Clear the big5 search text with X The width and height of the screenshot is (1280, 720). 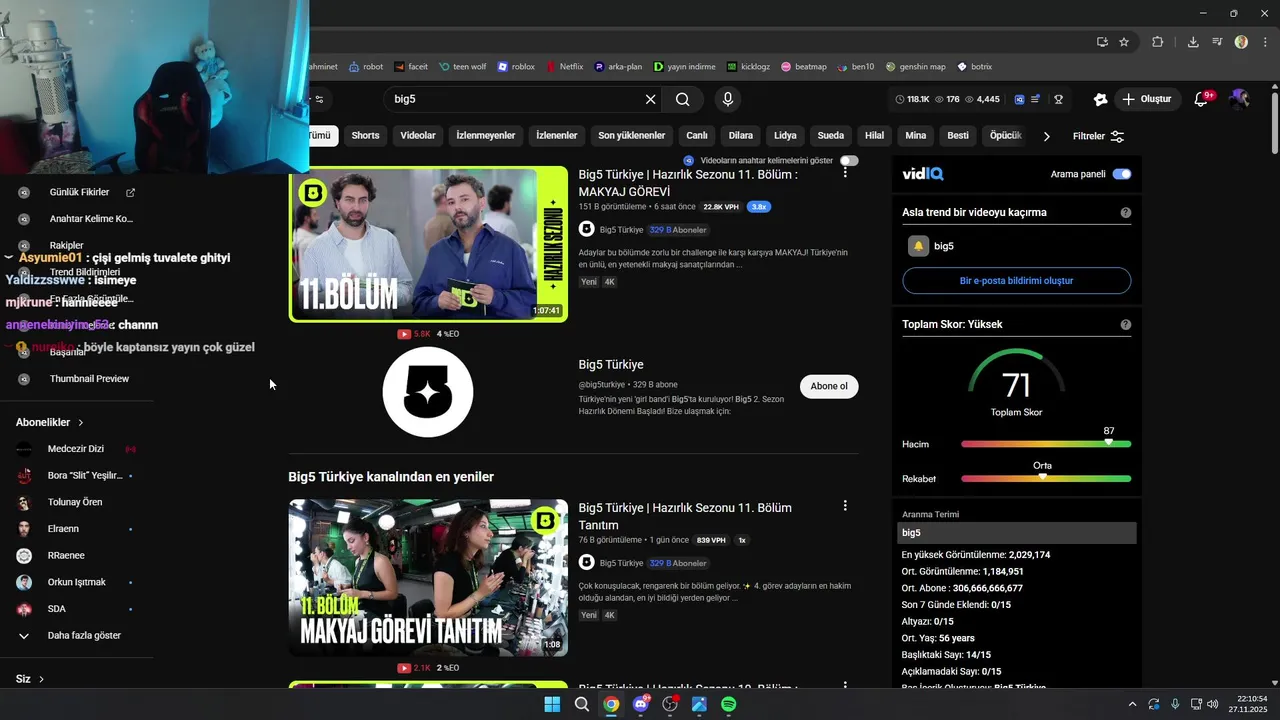click(x=650, y=99)
